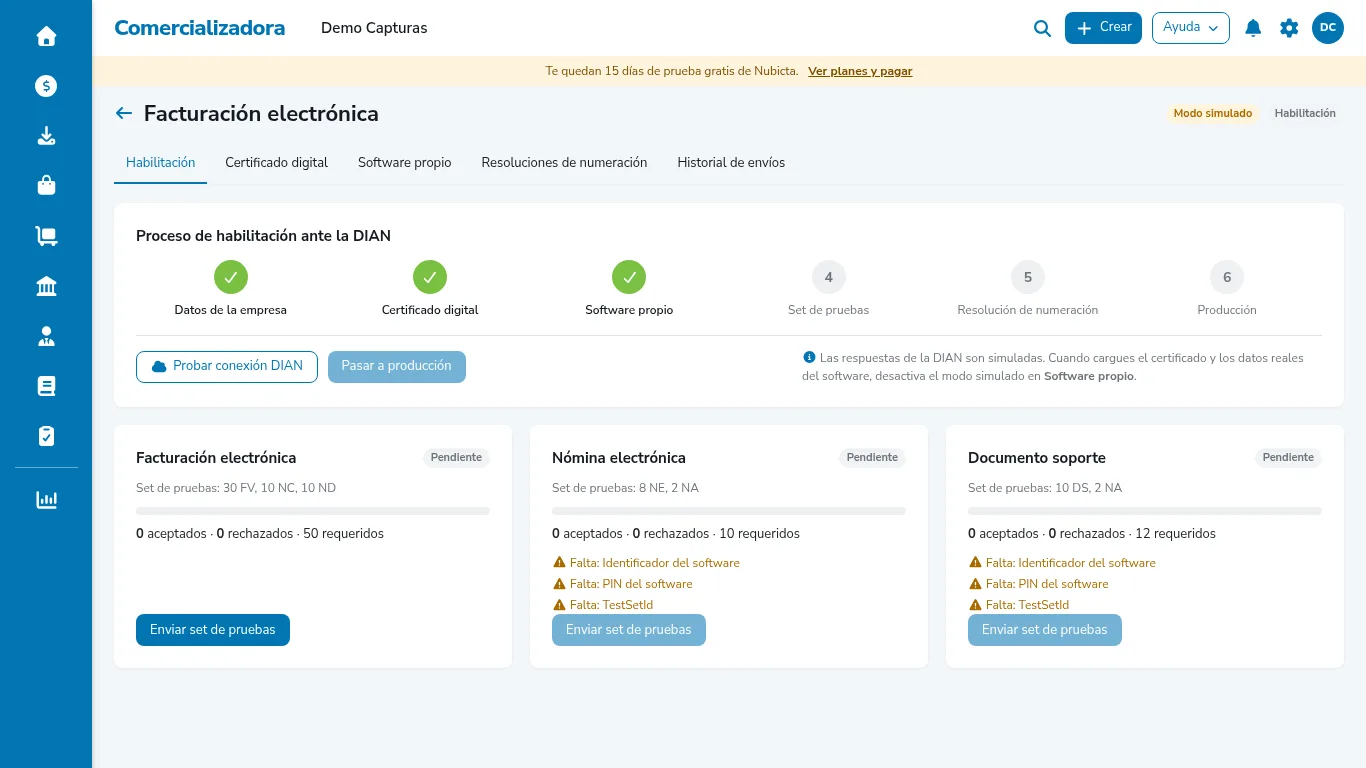
Task: Click the Nómina electrónica progress bar
Action: coord(729,511)
